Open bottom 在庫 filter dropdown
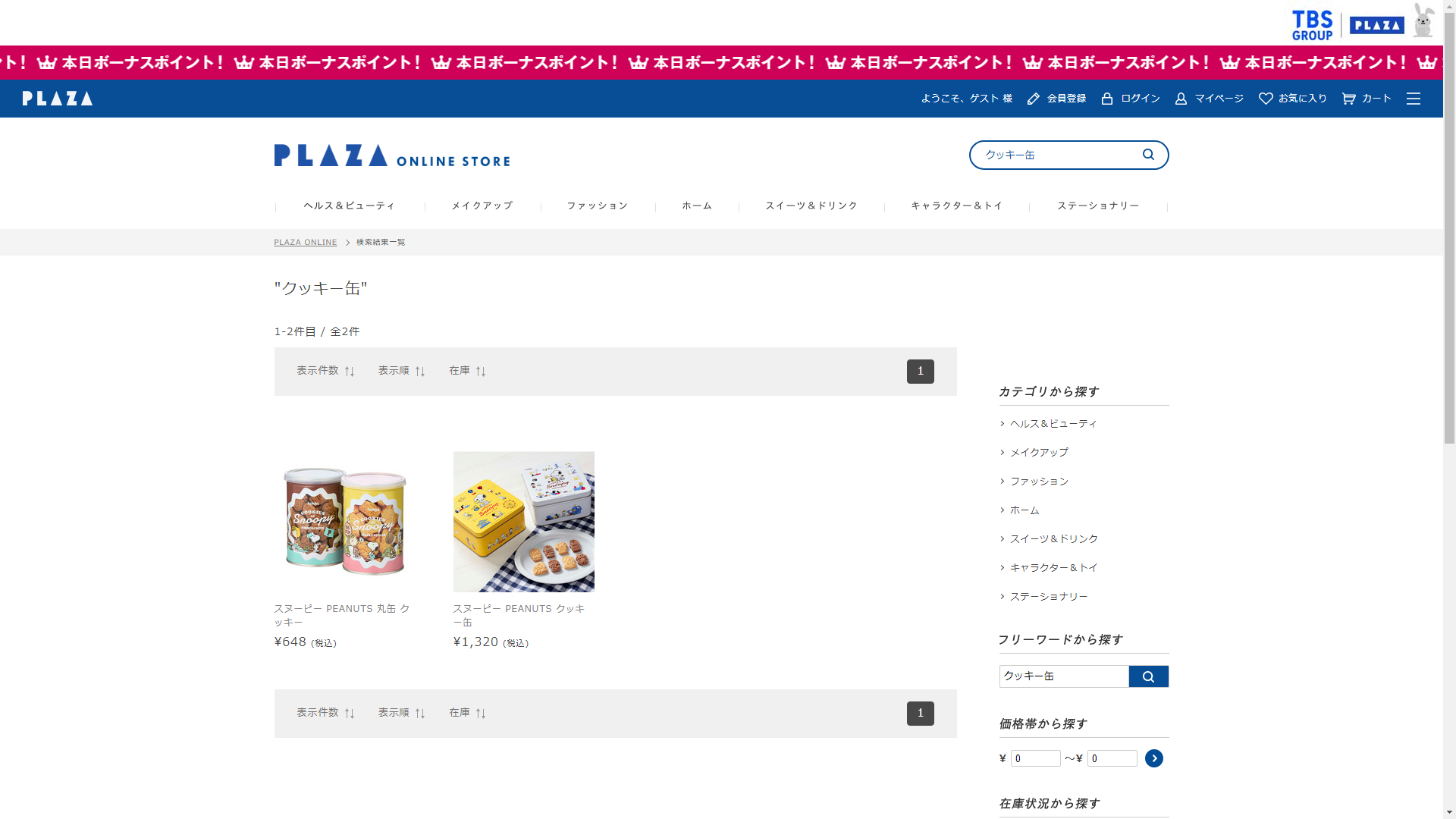Image resolution: width=1456 pixels, height=819 pixels. coord(466,713)
